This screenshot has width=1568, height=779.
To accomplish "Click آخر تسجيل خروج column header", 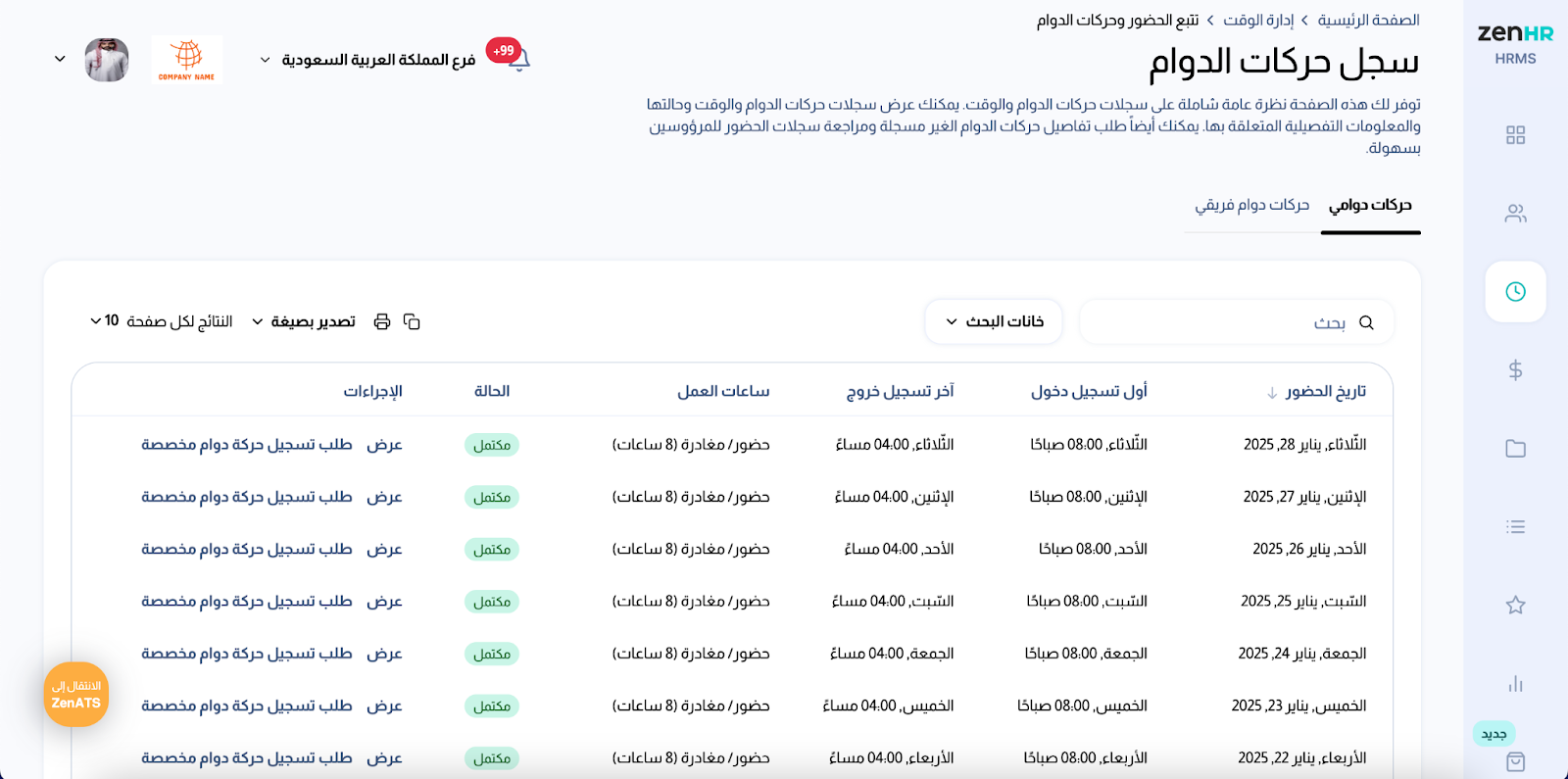I will click(900, 392).
